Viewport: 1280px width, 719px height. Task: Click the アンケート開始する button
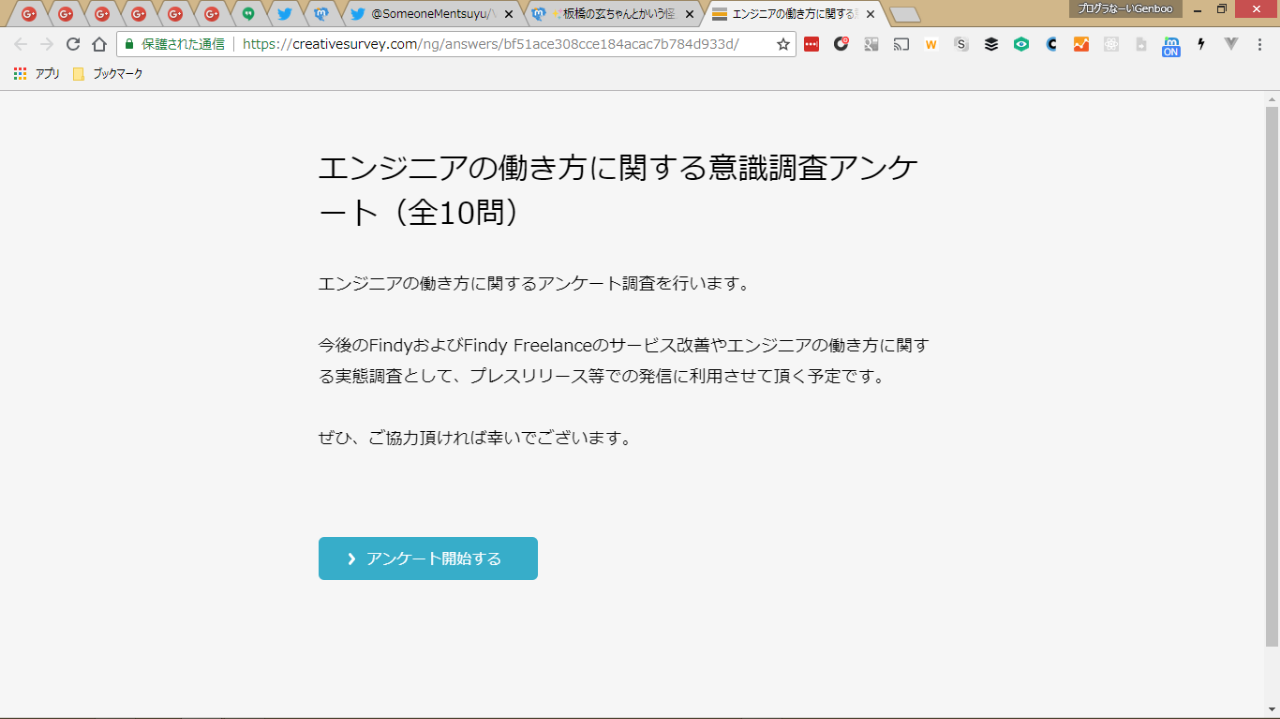428,558
